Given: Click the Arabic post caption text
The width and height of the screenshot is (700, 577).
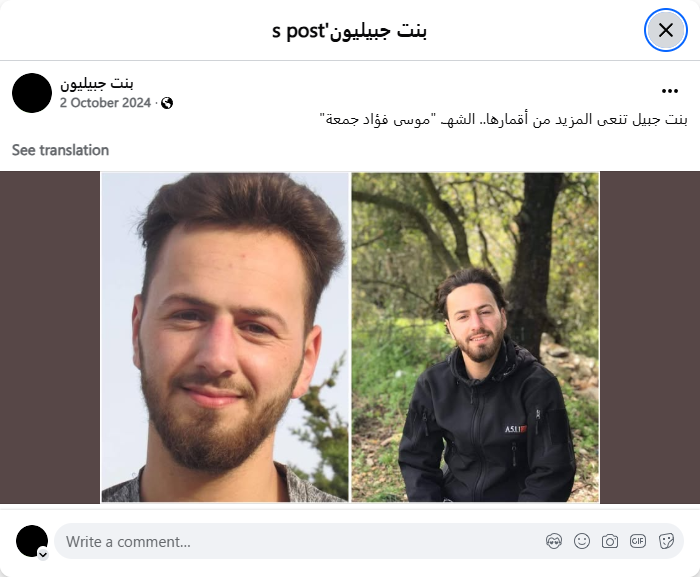Looking at the screenshot, I should [x=504, y=120].
